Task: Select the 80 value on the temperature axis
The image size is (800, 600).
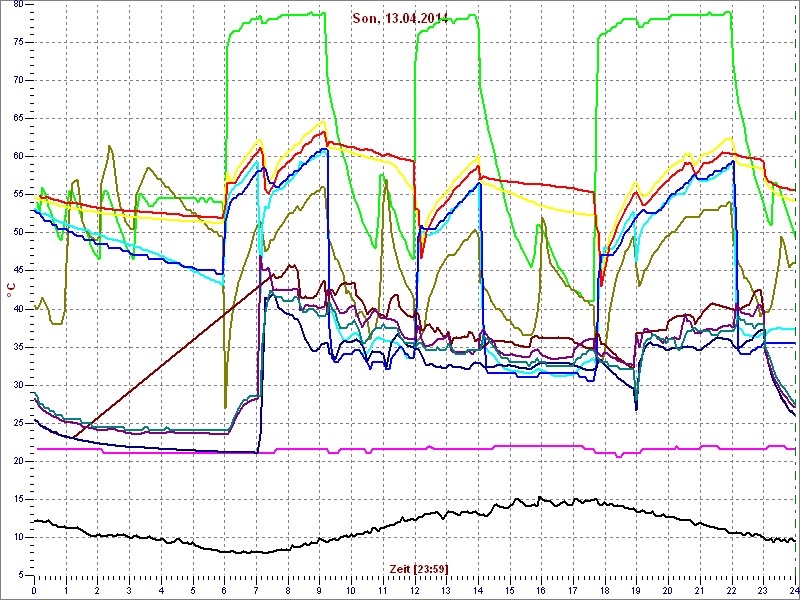Action: [17, 4]
